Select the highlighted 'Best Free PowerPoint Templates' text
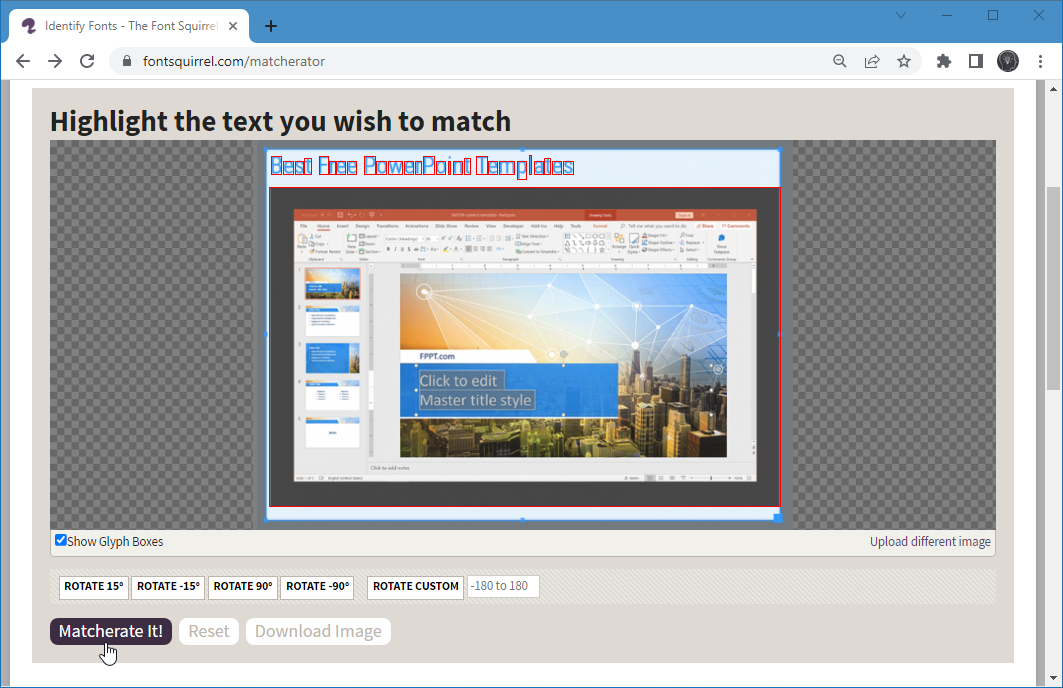The width and height of the screenshot is (1063, 688). tap(422, 166)
